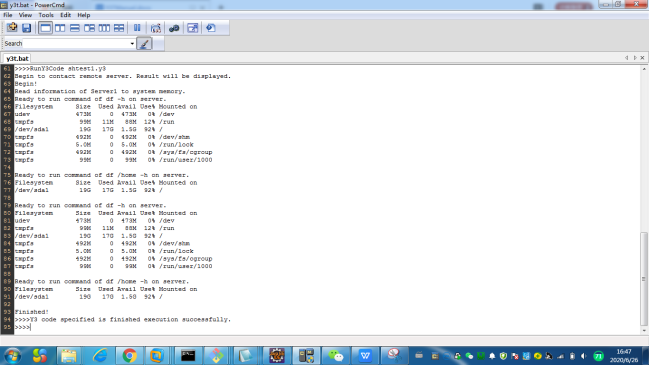Select the single pane layout

point(45,28)
